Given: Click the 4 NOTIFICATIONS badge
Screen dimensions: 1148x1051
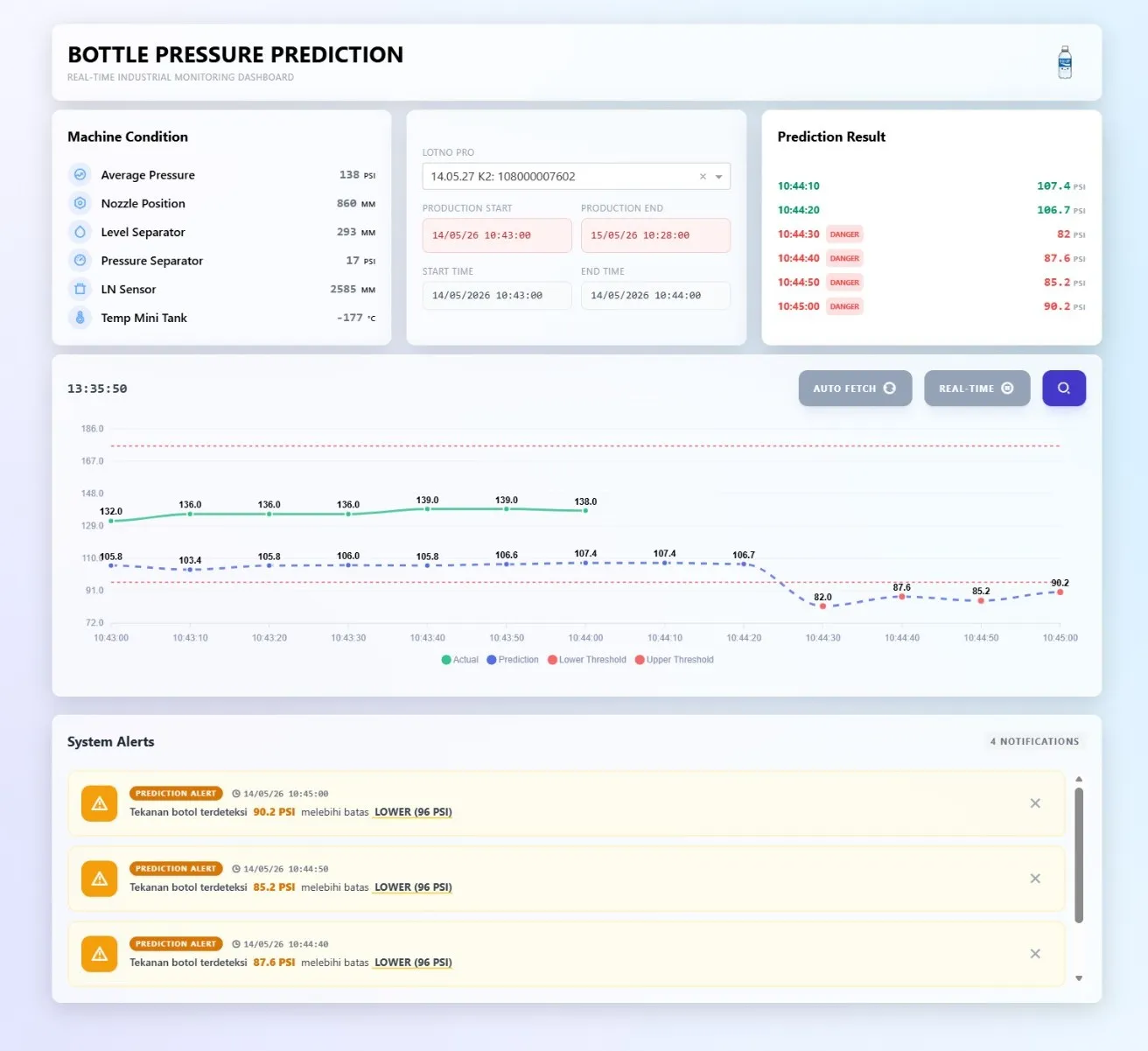Looking at the screenshot, I should (x=1034, y=741).
